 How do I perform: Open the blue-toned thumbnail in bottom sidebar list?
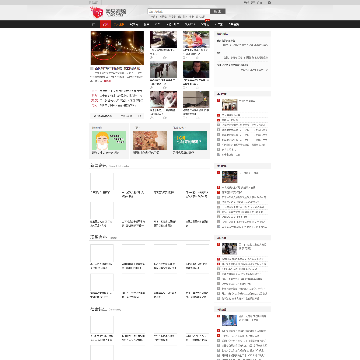[x=229, y=320]
